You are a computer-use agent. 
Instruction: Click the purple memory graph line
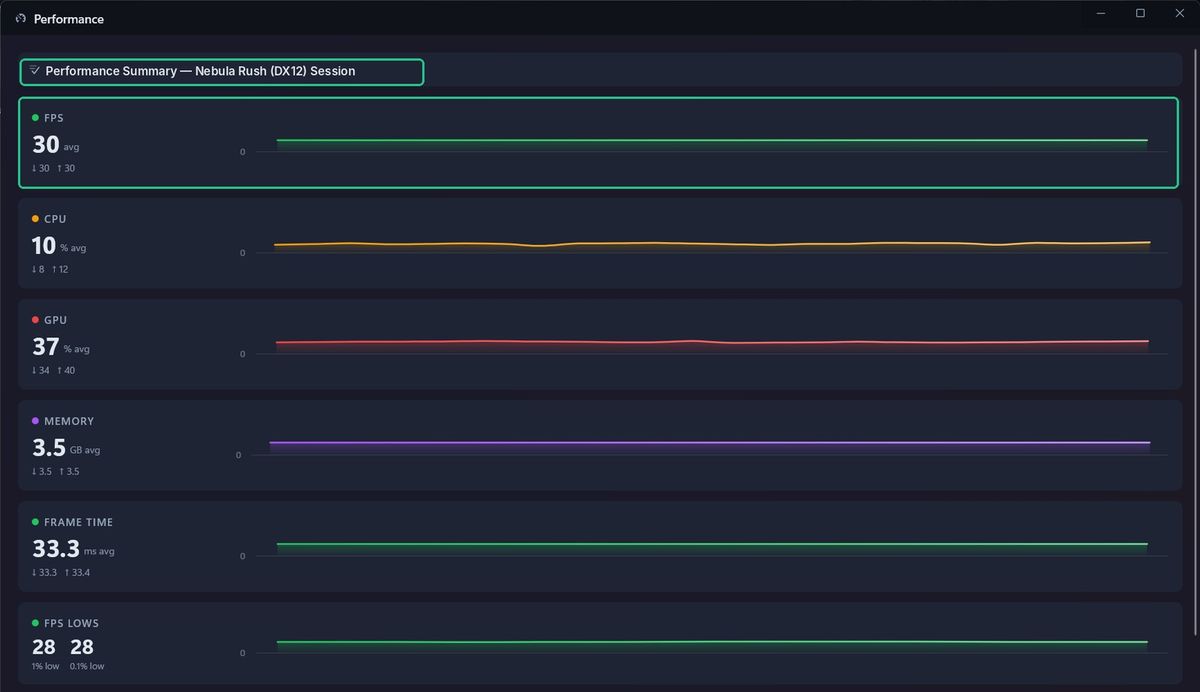[x=710, y=442]
